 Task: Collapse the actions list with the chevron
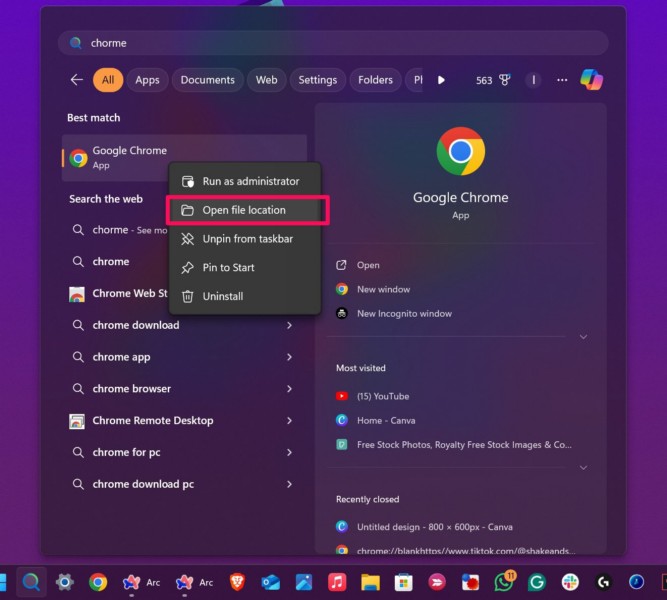pyautogui.click(x=584, y=337)
